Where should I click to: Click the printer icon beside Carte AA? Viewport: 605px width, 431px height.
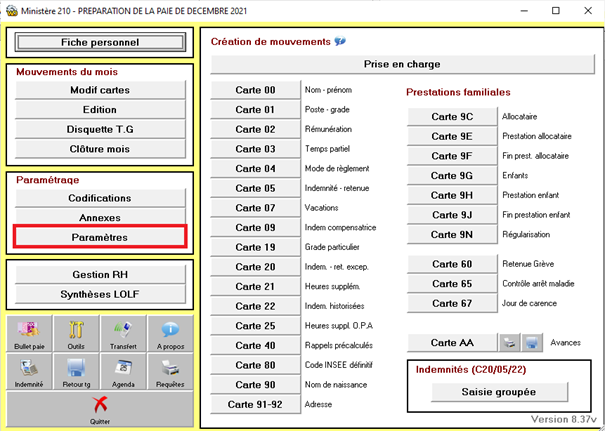point(509,344)
